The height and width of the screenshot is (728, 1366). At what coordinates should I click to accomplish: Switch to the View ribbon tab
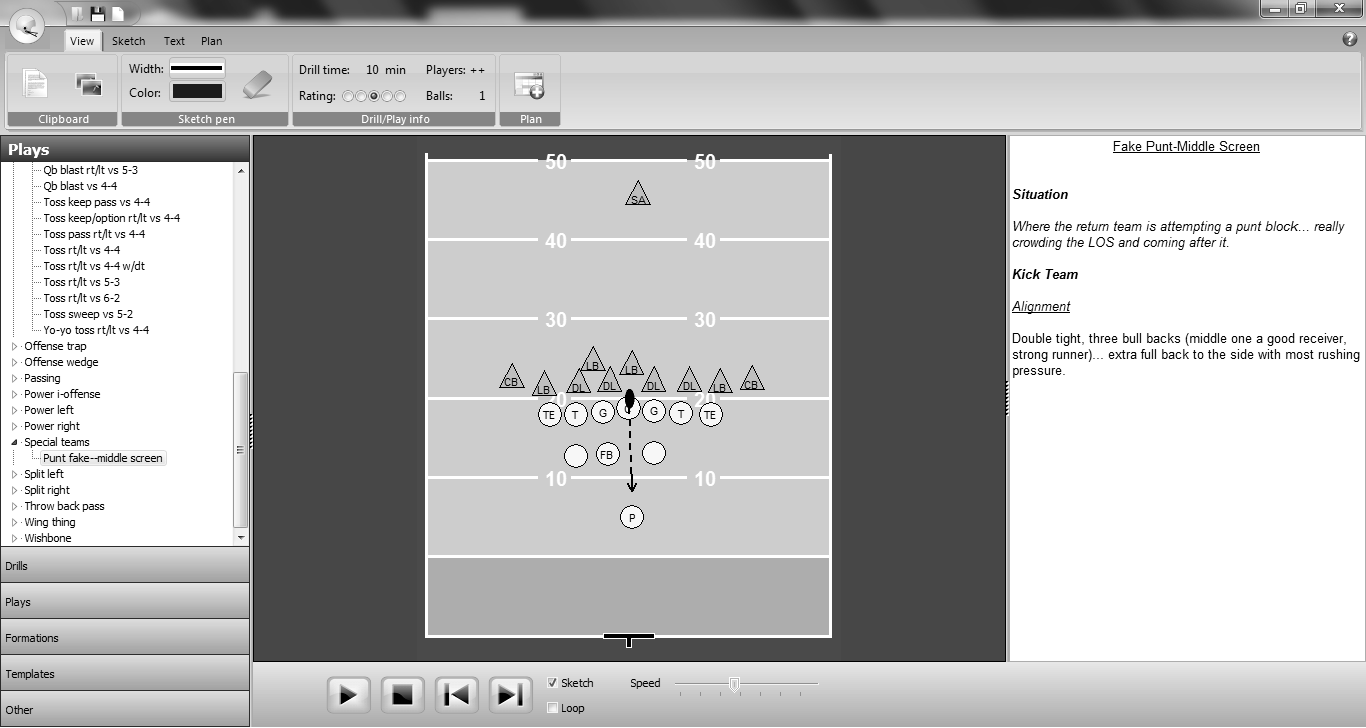click(x=82, y=41)
